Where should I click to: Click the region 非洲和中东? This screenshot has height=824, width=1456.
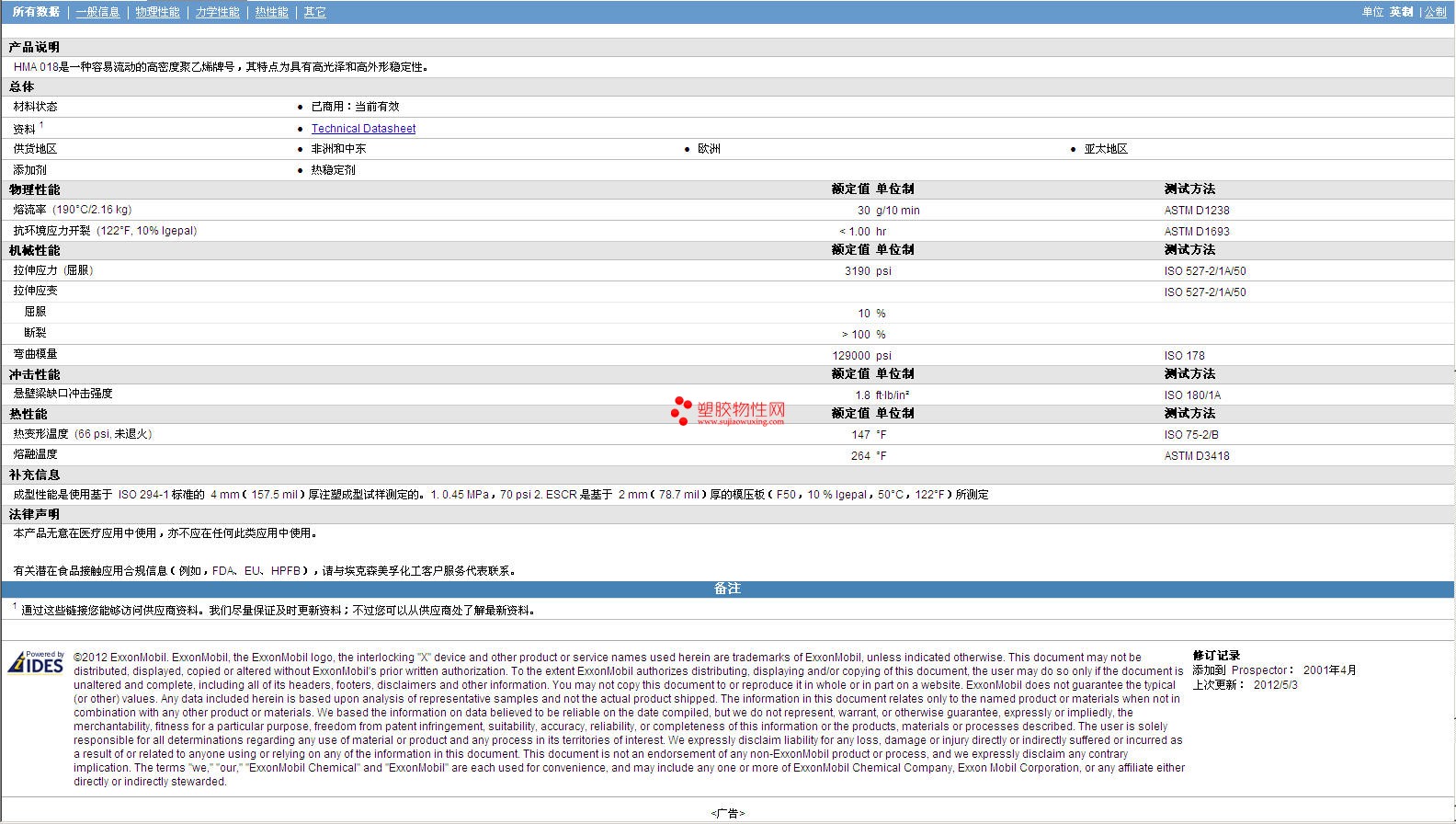[338, 149]
